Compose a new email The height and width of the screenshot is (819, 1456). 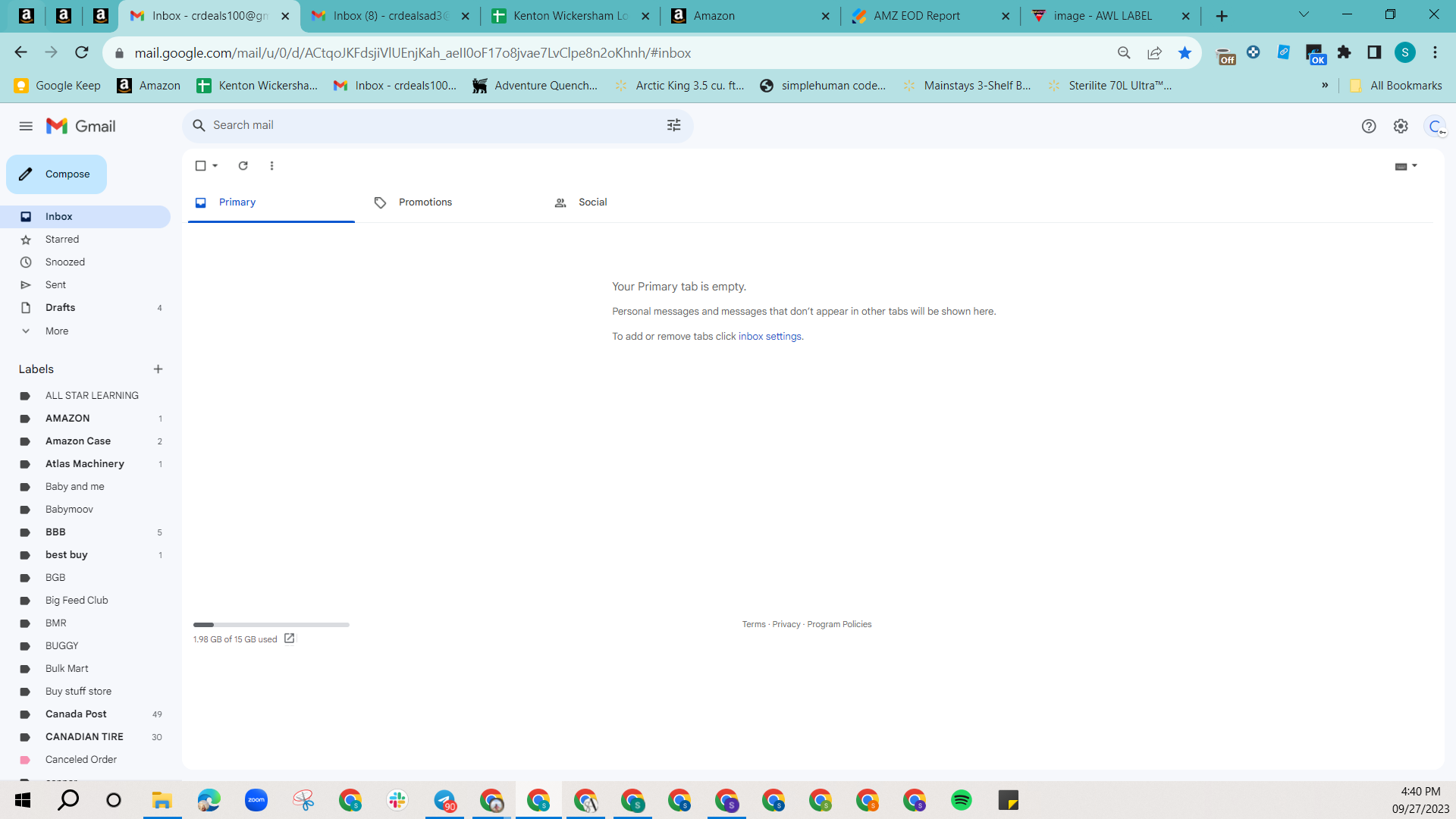(x=57, y=174)
